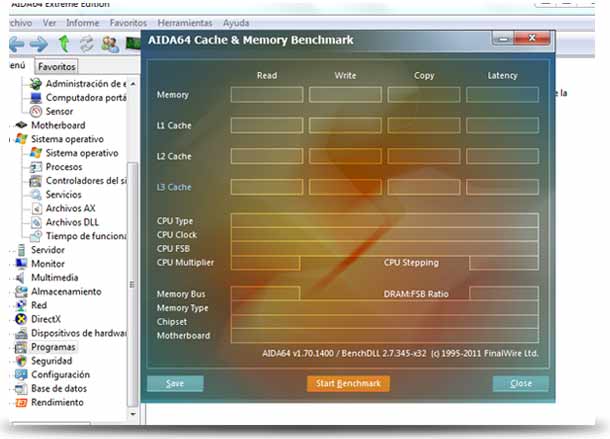Click the Memory Read result field
The height and width of the screenshot is (439, 610).
[x=267, y=95]
